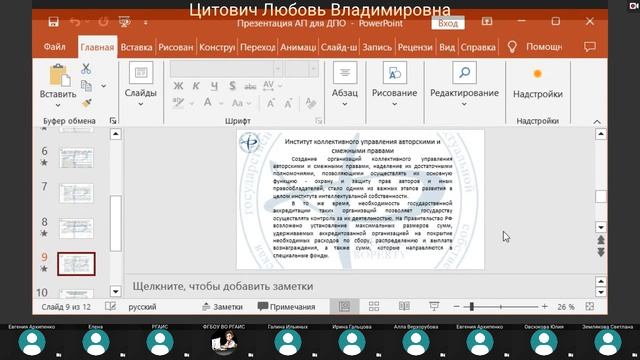
Task: Click the font name combo box
Action: click(x=222, y=69)
